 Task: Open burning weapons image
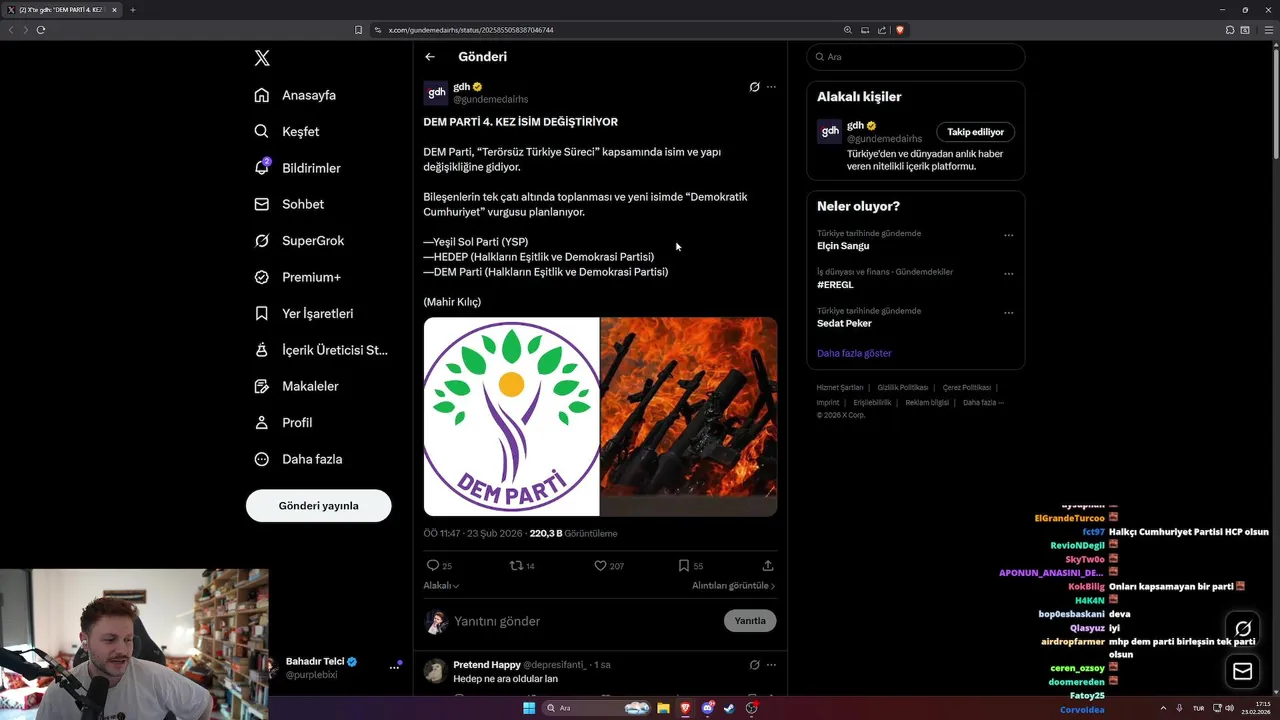tap(689, 416)
